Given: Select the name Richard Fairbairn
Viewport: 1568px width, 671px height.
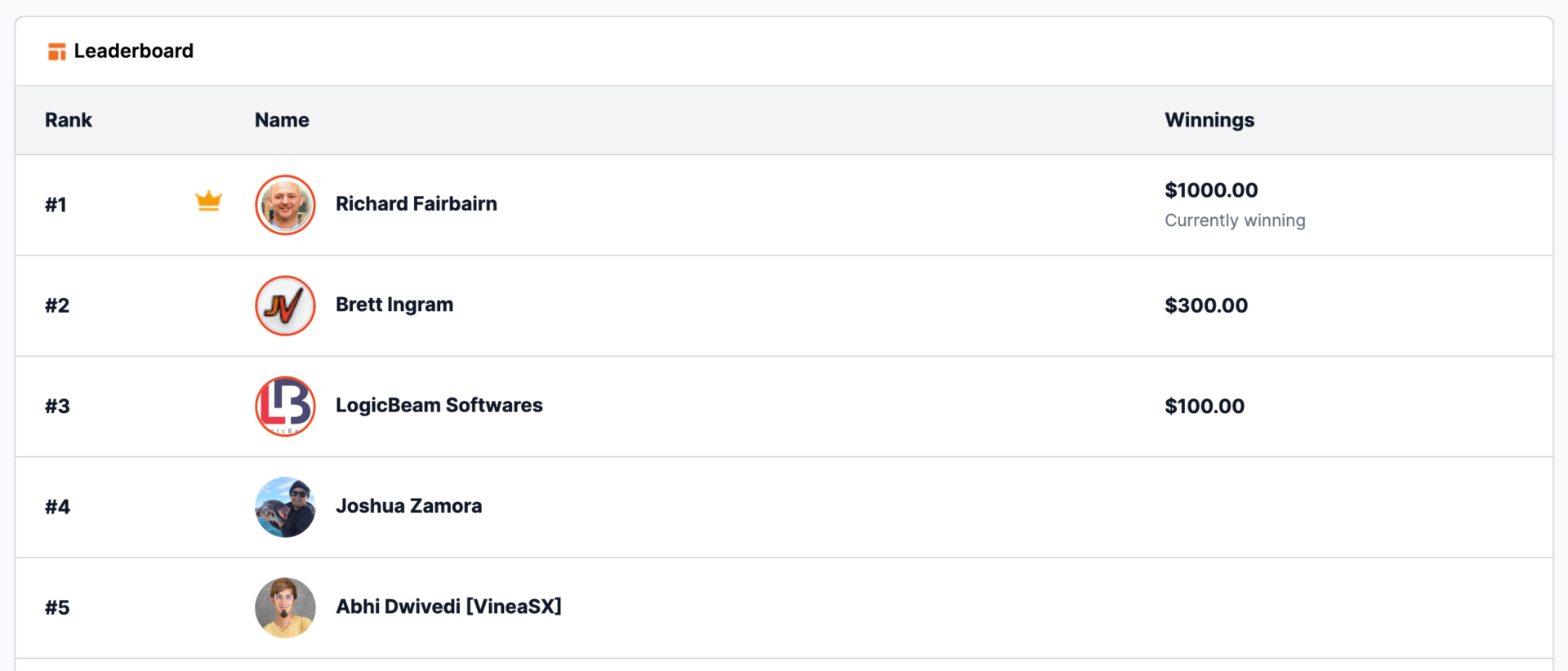Looking at the screenshot, I should pyautogui.click(x=416, y=203).
